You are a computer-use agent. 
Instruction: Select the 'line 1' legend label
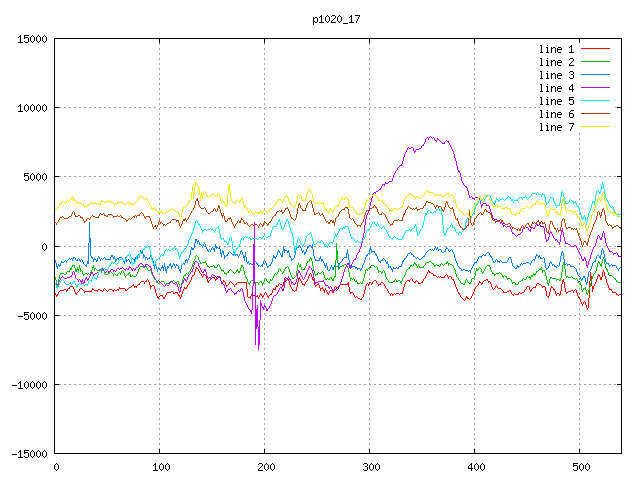pos(557,49)
